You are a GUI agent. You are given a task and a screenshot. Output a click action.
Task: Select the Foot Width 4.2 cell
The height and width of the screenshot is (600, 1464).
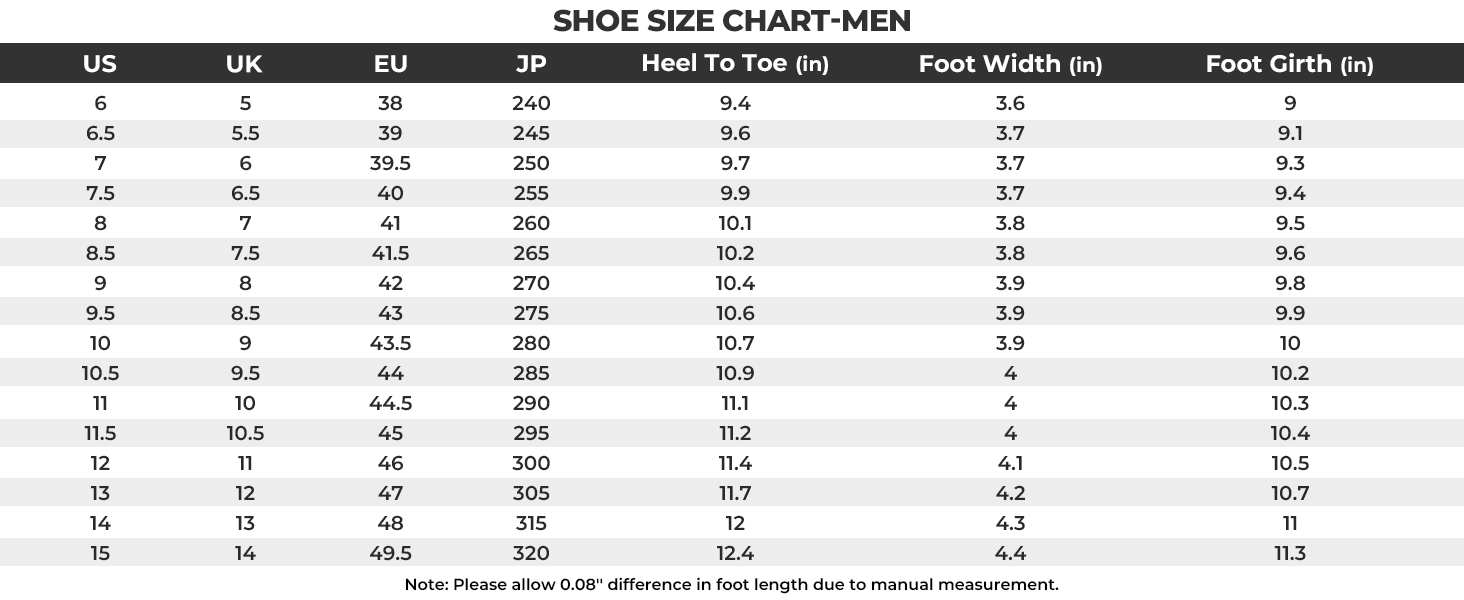tap(1010, 493)
